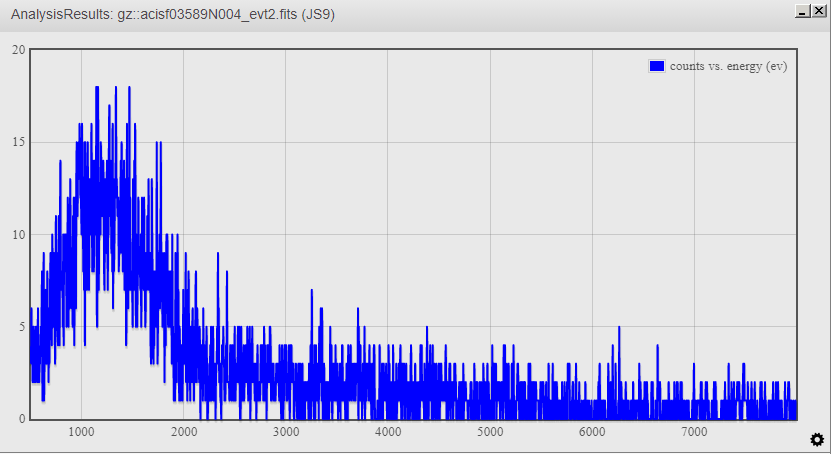
Task: Click the y-axis label 0
Action: pos(22,419)
